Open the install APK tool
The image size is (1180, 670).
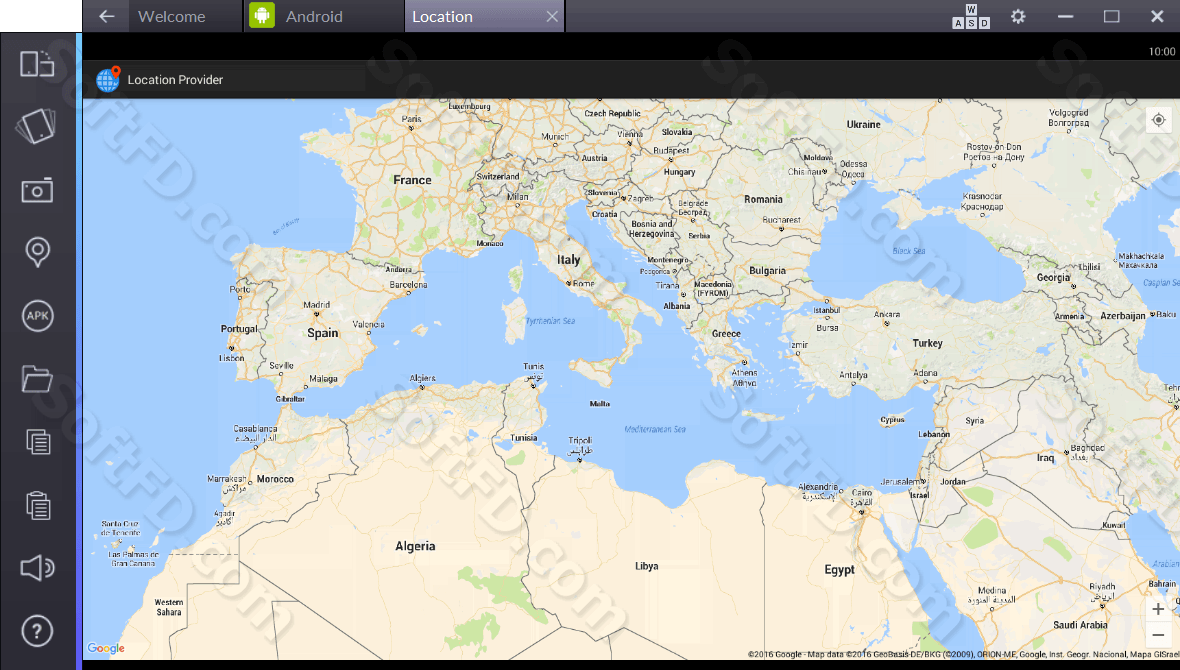coord(37,316)
